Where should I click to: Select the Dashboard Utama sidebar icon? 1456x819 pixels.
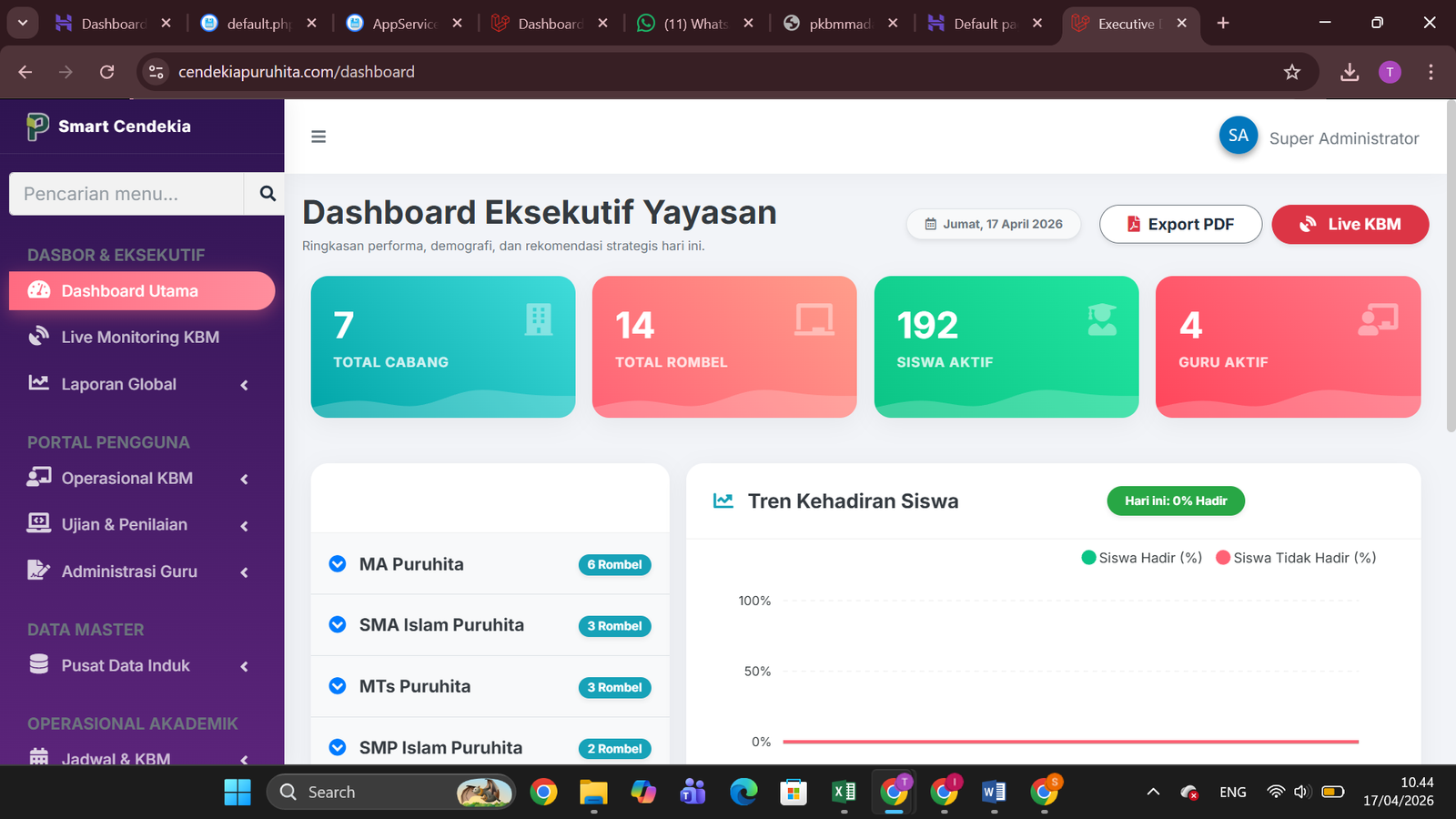pyautogui.click(x=37, y=290)
